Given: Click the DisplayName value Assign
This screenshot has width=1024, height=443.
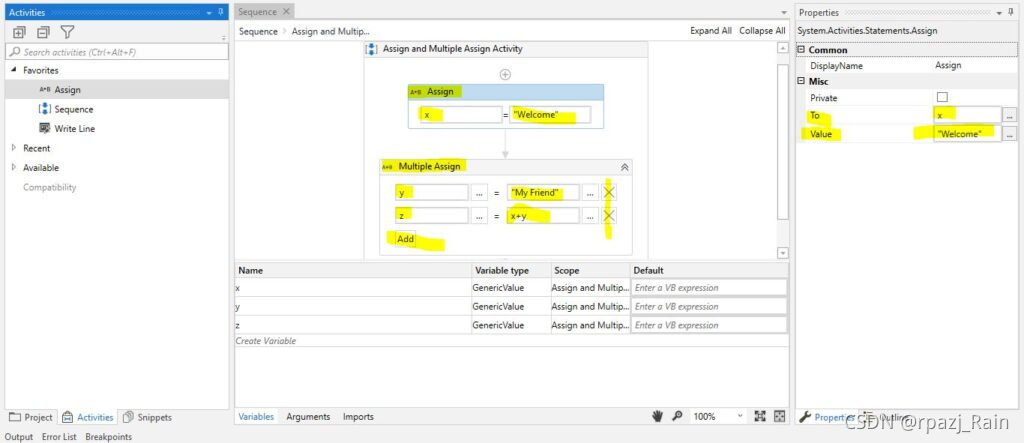Looking at the screenshot, I should coord(948,66).
